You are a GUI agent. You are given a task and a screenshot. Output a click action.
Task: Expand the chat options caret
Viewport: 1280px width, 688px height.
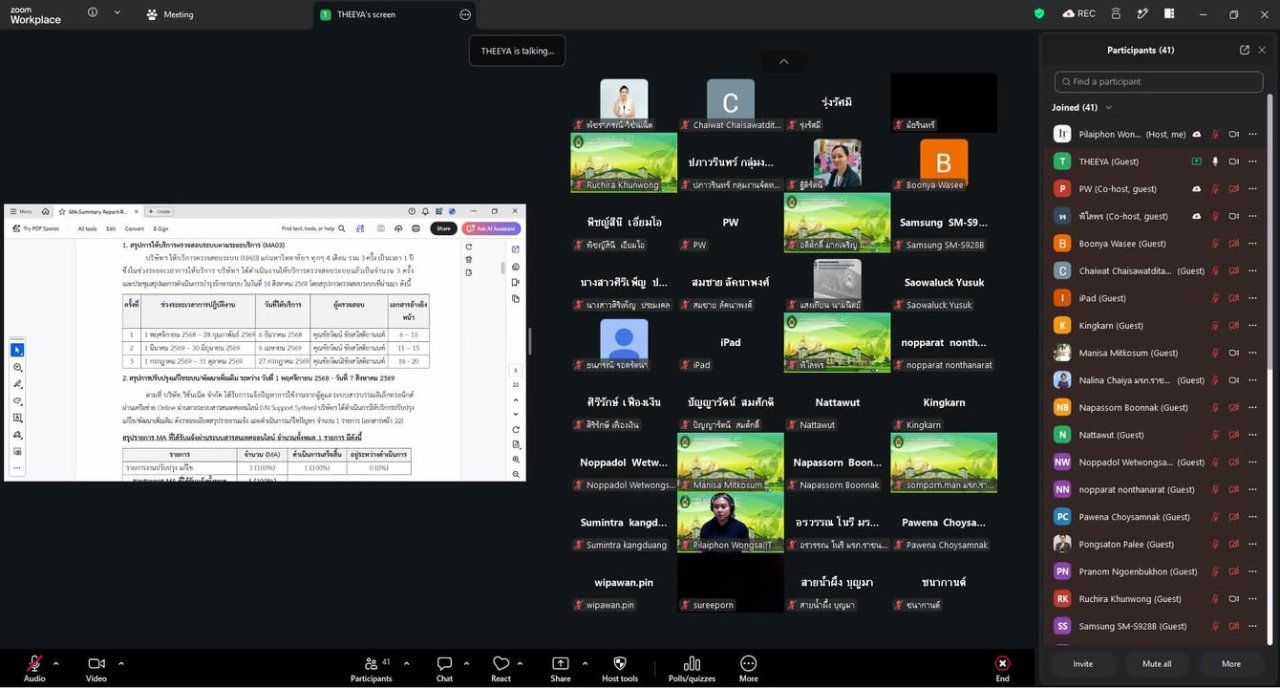(x=466, y=663)
